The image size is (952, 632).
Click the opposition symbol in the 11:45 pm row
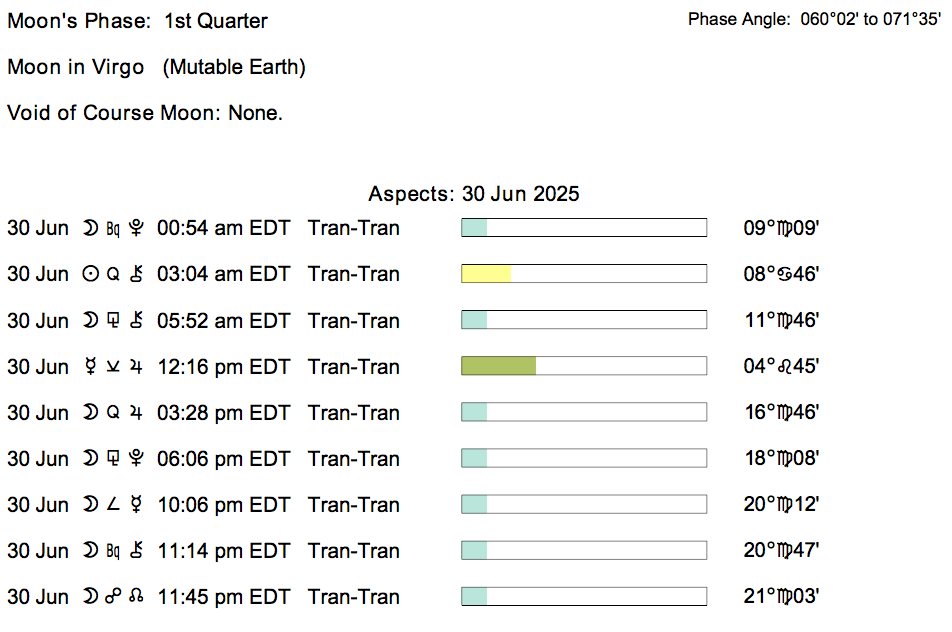(113, 597)
